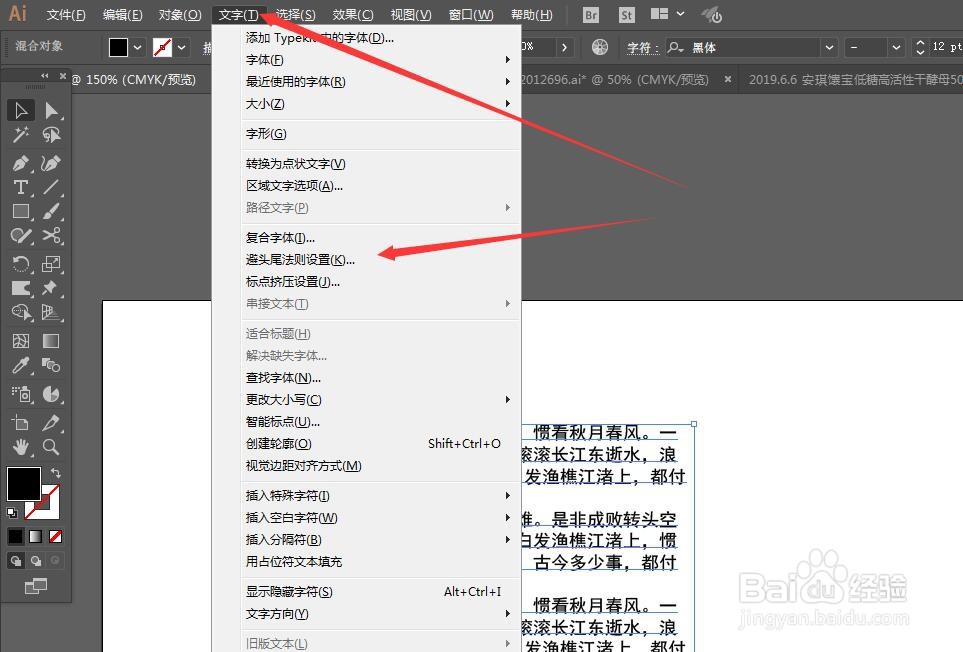Open the workspace layout switcher dropdown
The height and width of the screenshot is (652, 963).
(x=667, y=14)
